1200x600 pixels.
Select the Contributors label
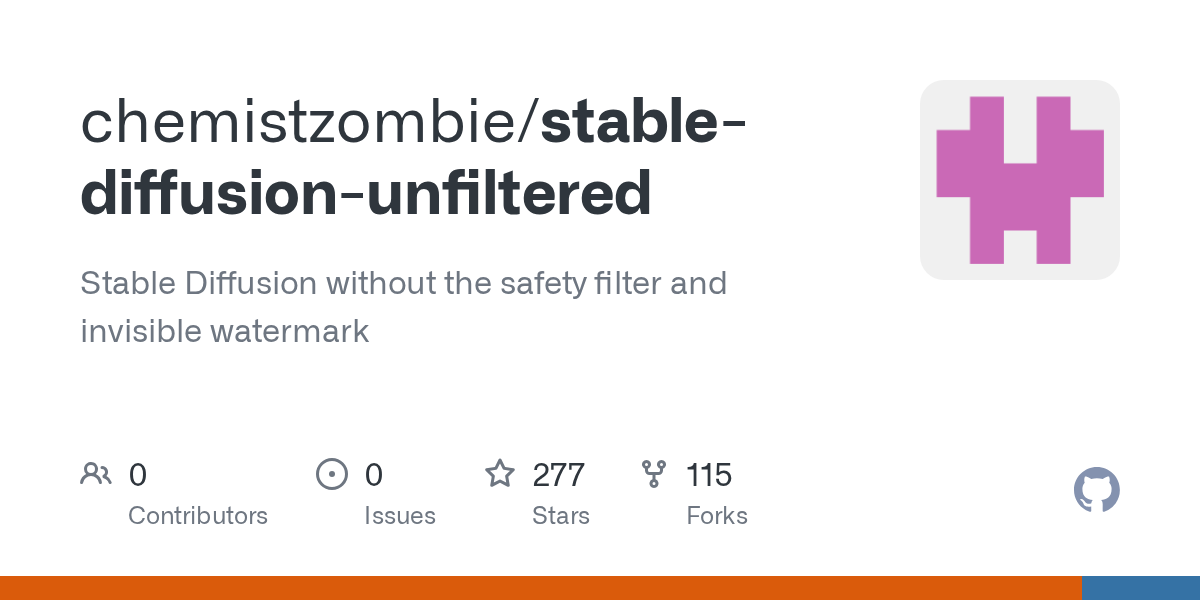[198, 516]
